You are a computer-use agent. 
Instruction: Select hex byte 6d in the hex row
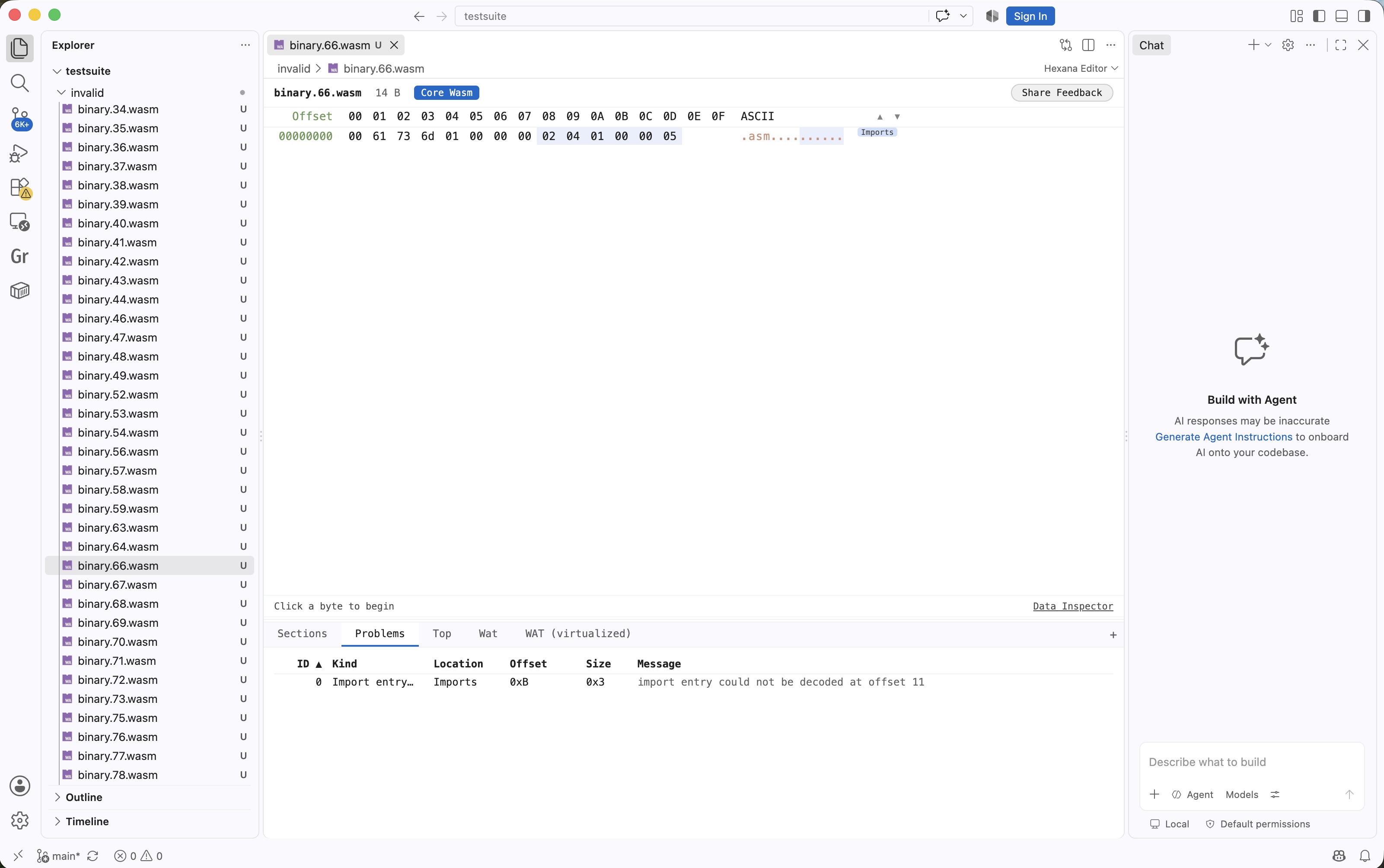(427, 136)
